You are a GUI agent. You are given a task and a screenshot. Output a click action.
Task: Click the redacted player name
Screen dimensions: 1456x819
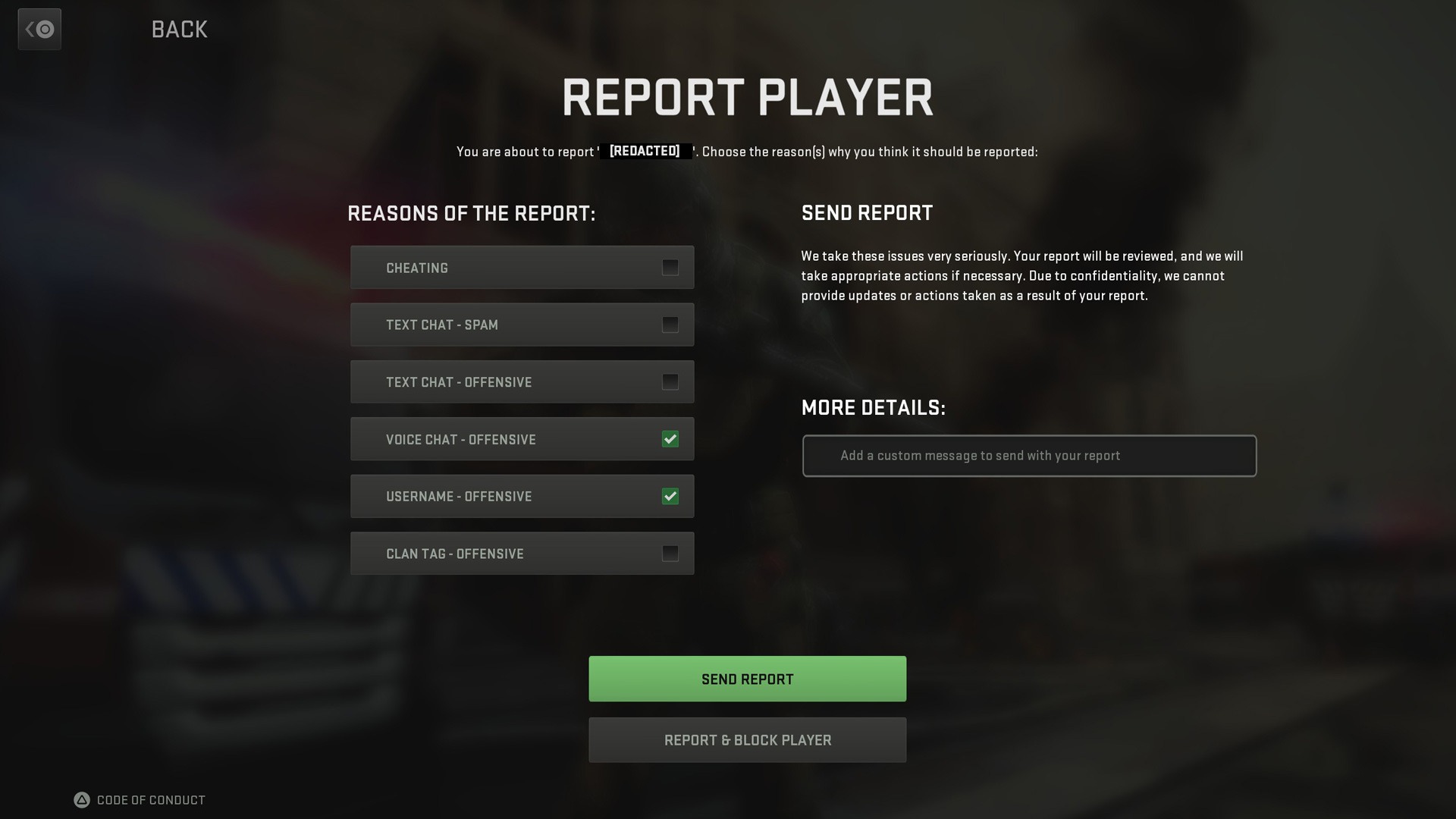[645, 151]
